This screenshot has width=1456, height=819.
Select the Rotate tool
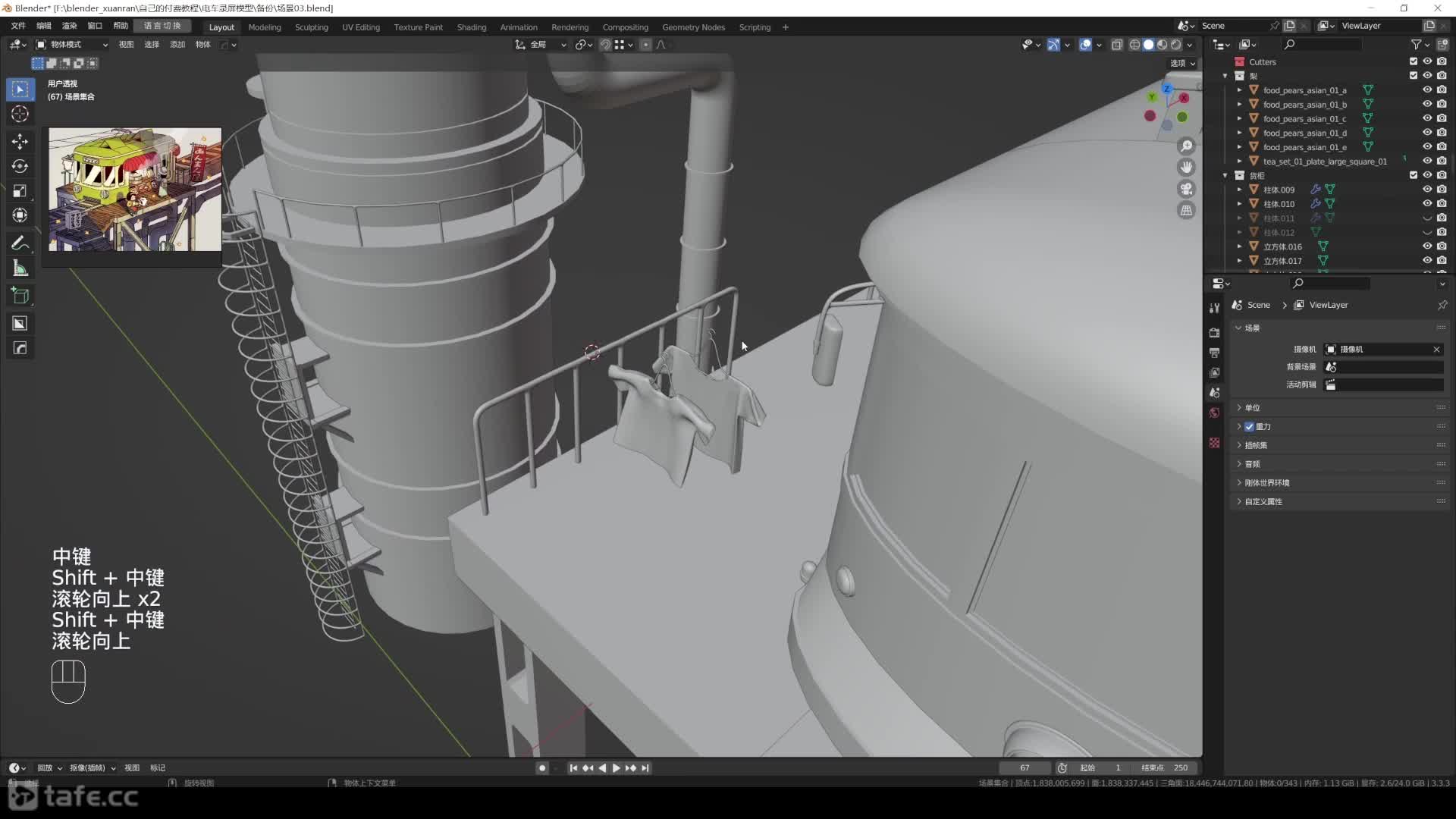tap(20, 166)
